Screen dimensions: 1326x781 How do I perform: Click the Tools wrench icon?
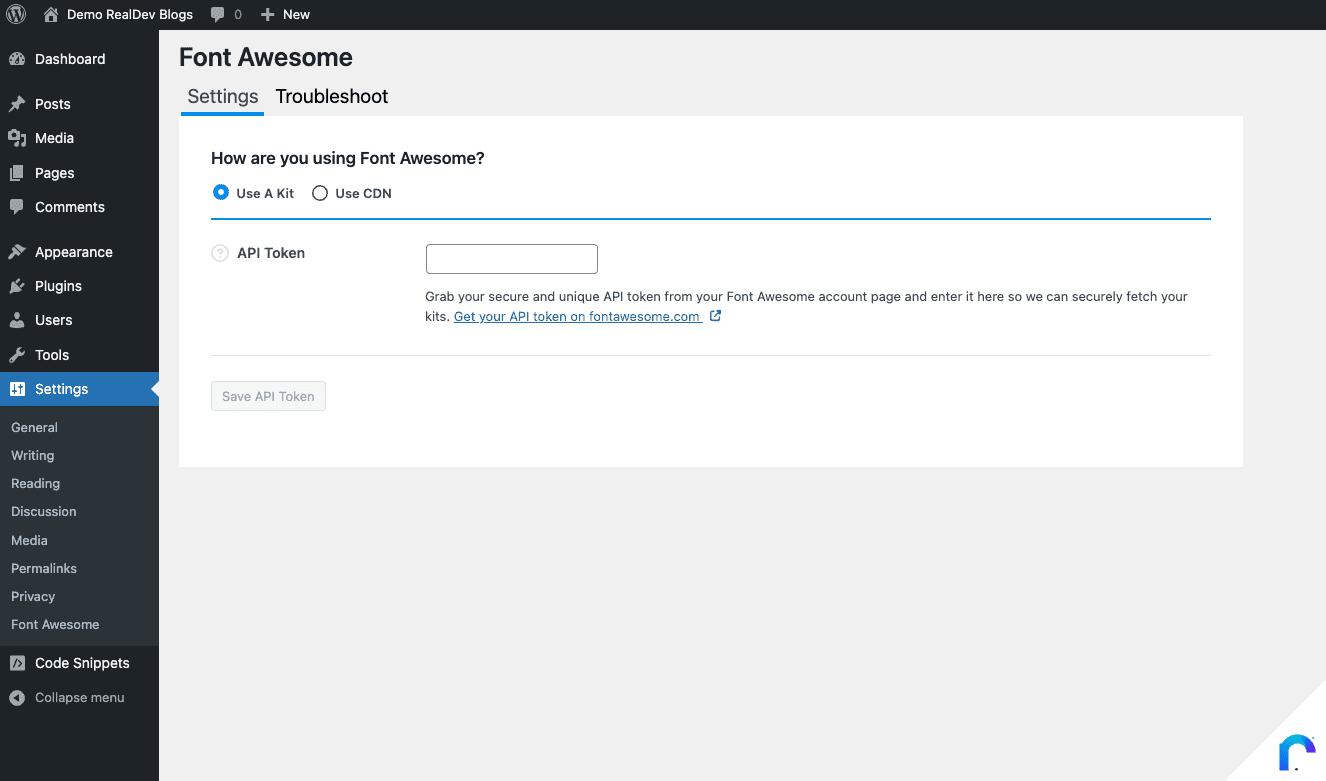(17, 355)
